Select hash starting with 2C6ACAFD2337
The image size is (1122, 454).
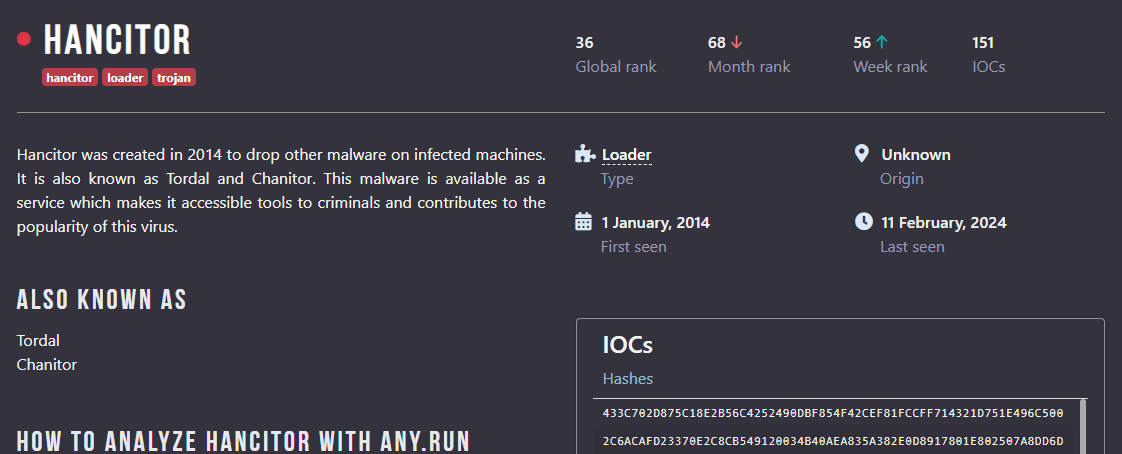pos(833,440)
